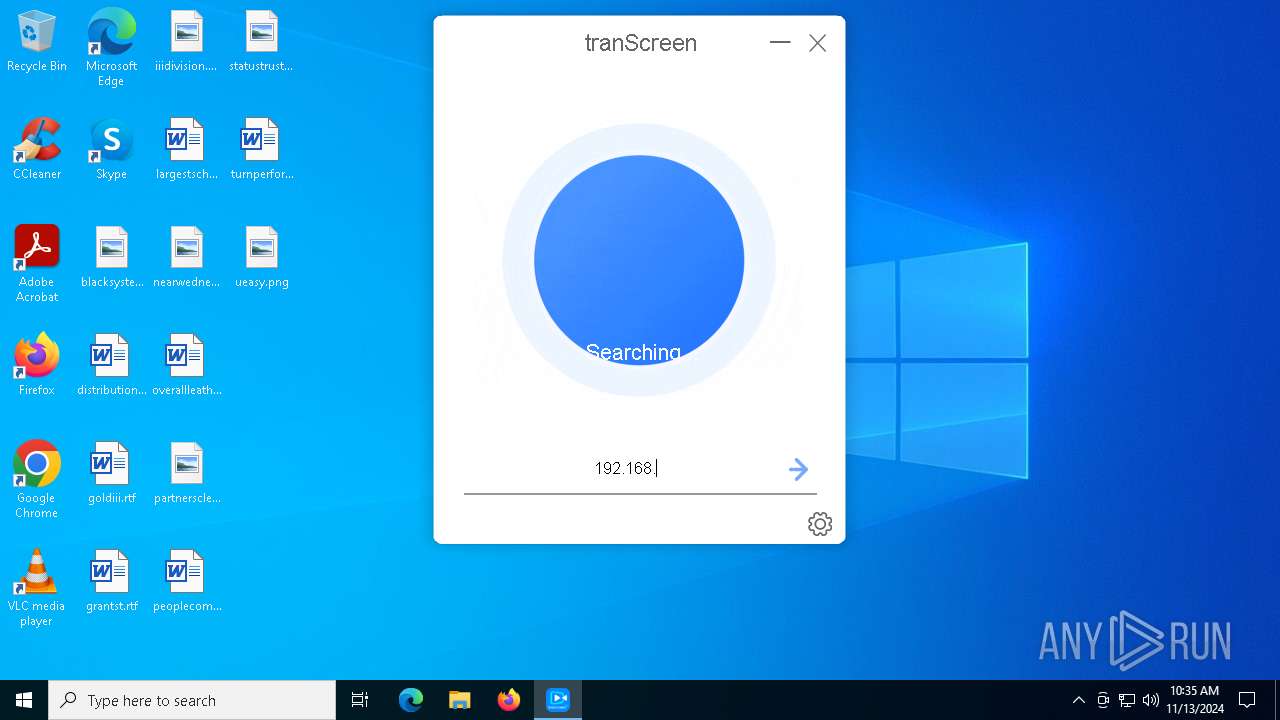Viewport: 1280px width, 720px height.
Task: Open Adobe Acrobat desktop shortcut
Action: [x=37, y=263]
